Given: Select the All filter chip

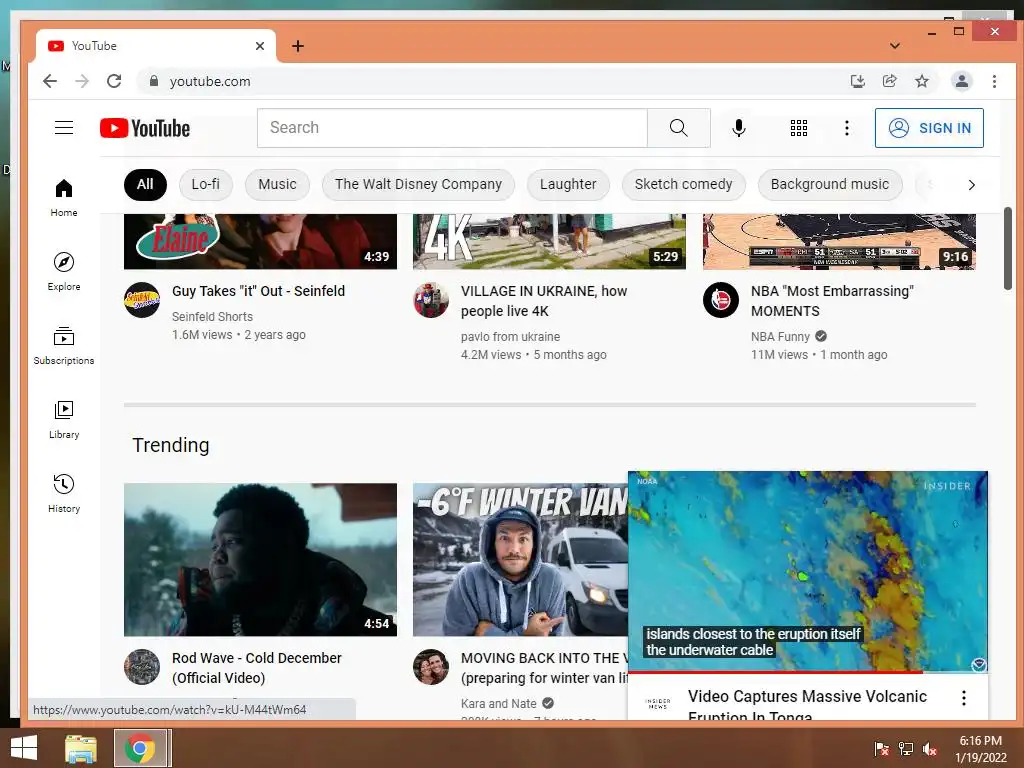Looking at the screenshot, I should click(x=145, y=185).
